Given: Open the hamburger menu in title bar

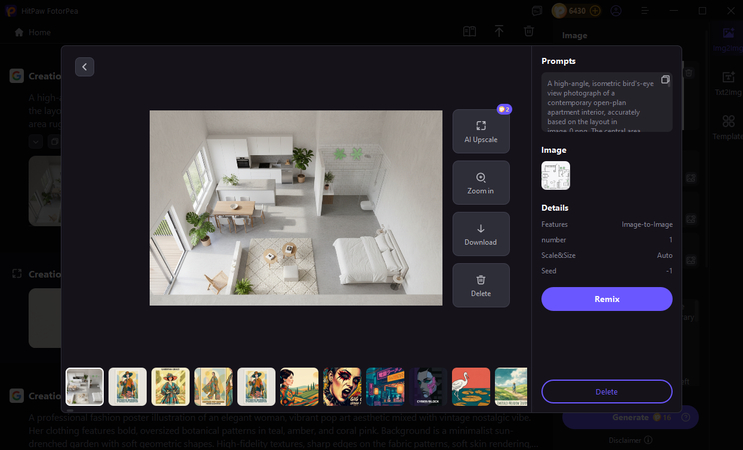Looking at the screenshot, I should tap(645, 10).
